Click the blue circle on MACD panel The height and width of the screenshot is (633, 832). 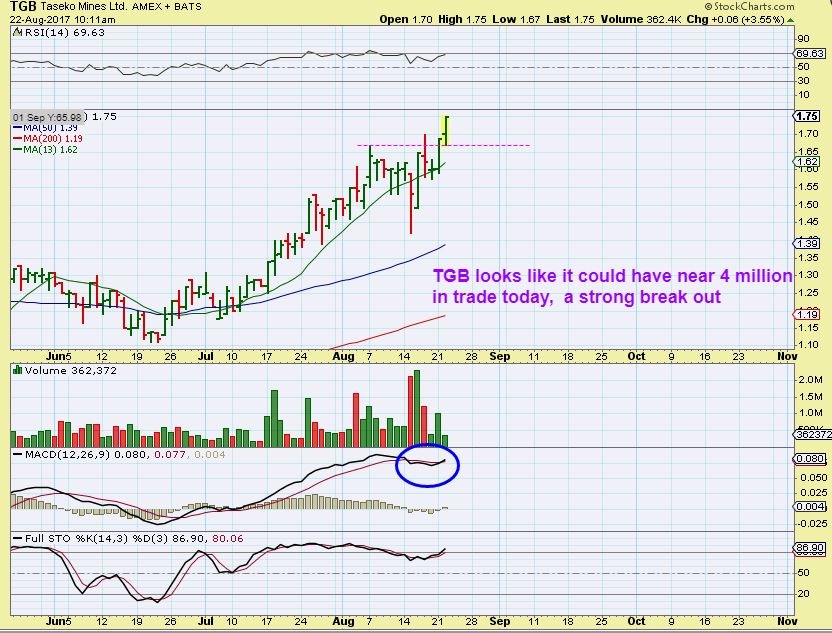pyautogui.click(x=427, y=464)
